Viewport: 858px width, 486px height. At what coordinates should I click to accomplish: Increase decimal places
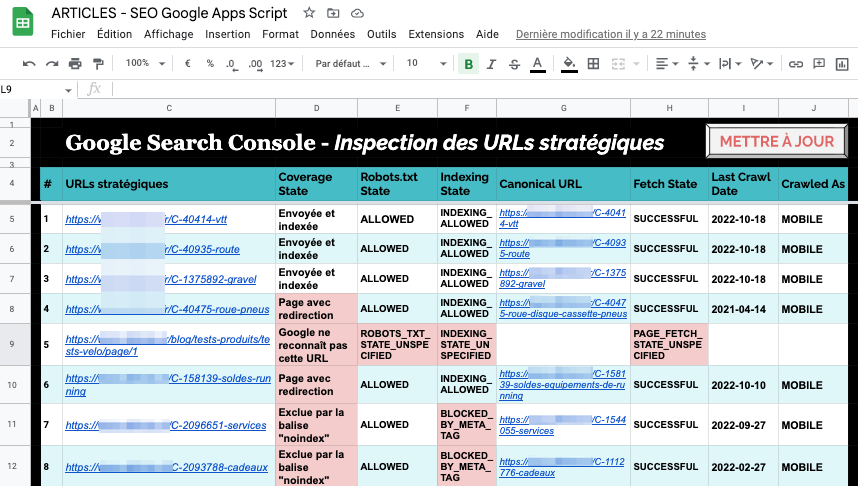point(256,64)
